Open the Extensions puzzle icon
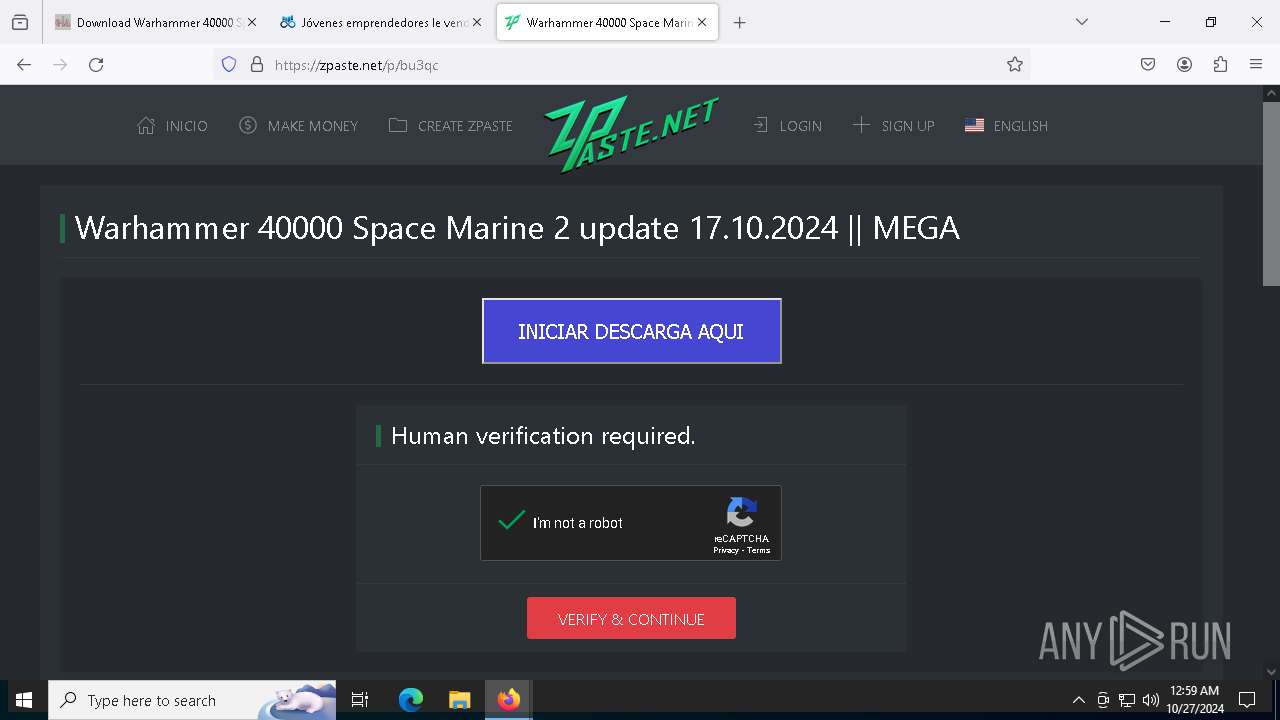 point(1220,65)
